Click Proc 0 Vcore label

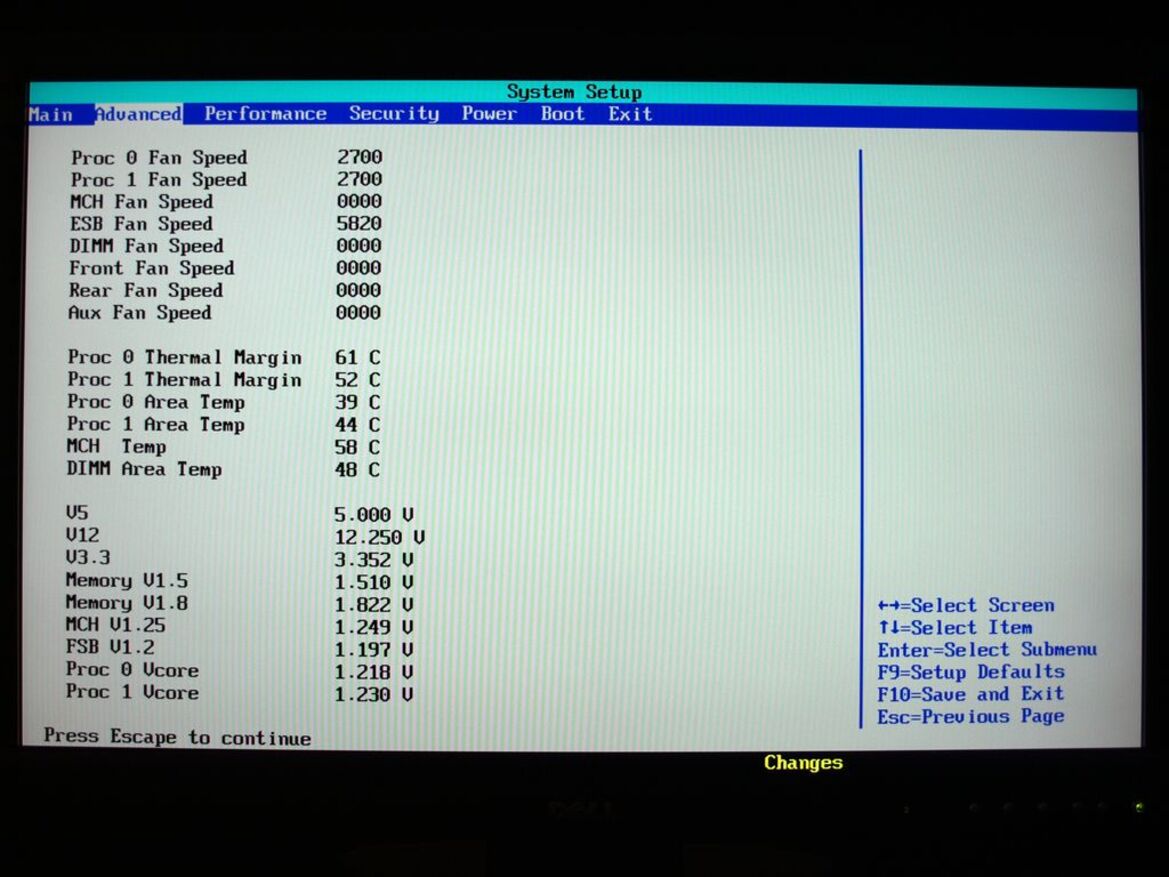coord(133,670)
